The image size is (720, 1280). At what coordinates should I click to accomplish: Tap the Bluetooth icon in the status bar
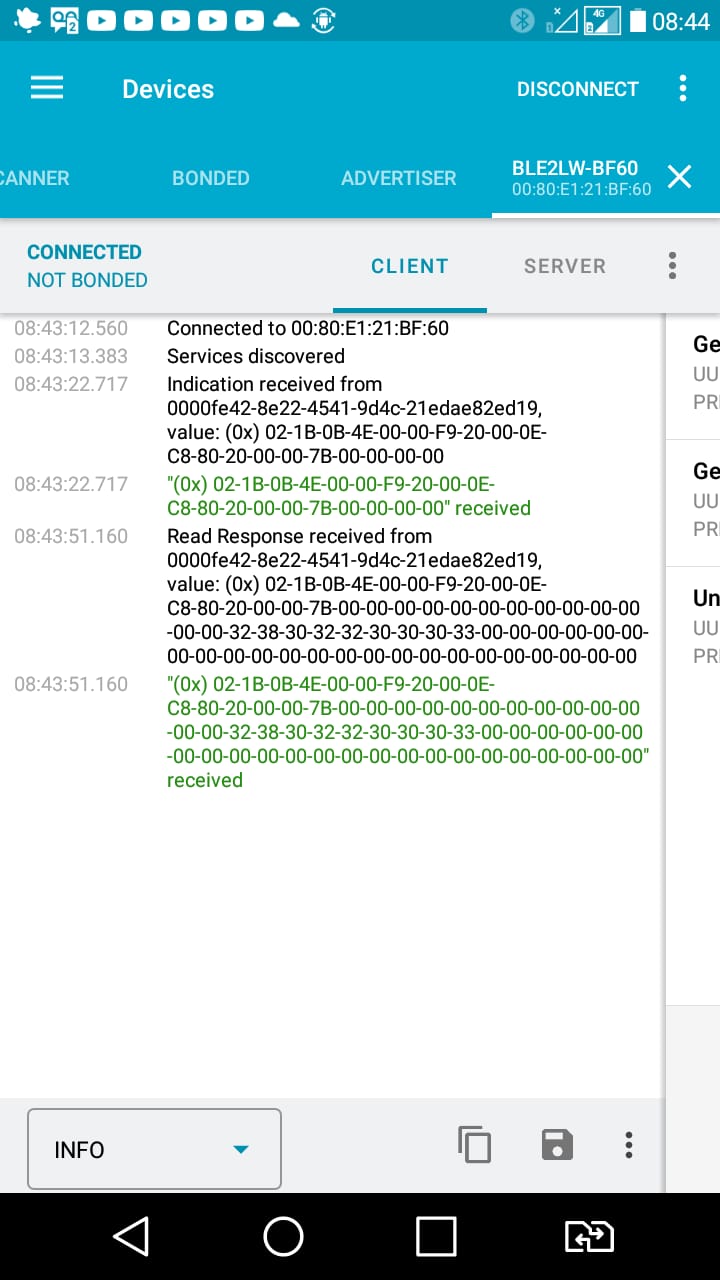(x=522, y=19)
